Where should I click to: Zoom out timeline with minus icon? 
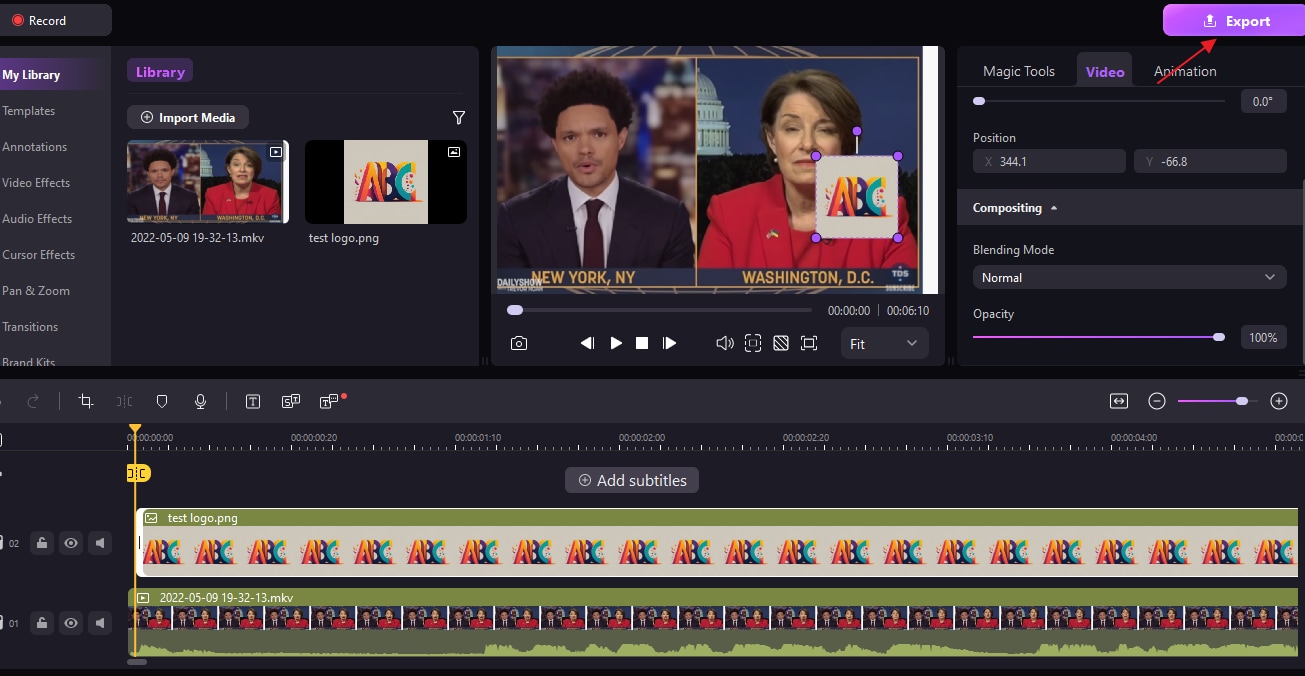[x=1157, y=401]
